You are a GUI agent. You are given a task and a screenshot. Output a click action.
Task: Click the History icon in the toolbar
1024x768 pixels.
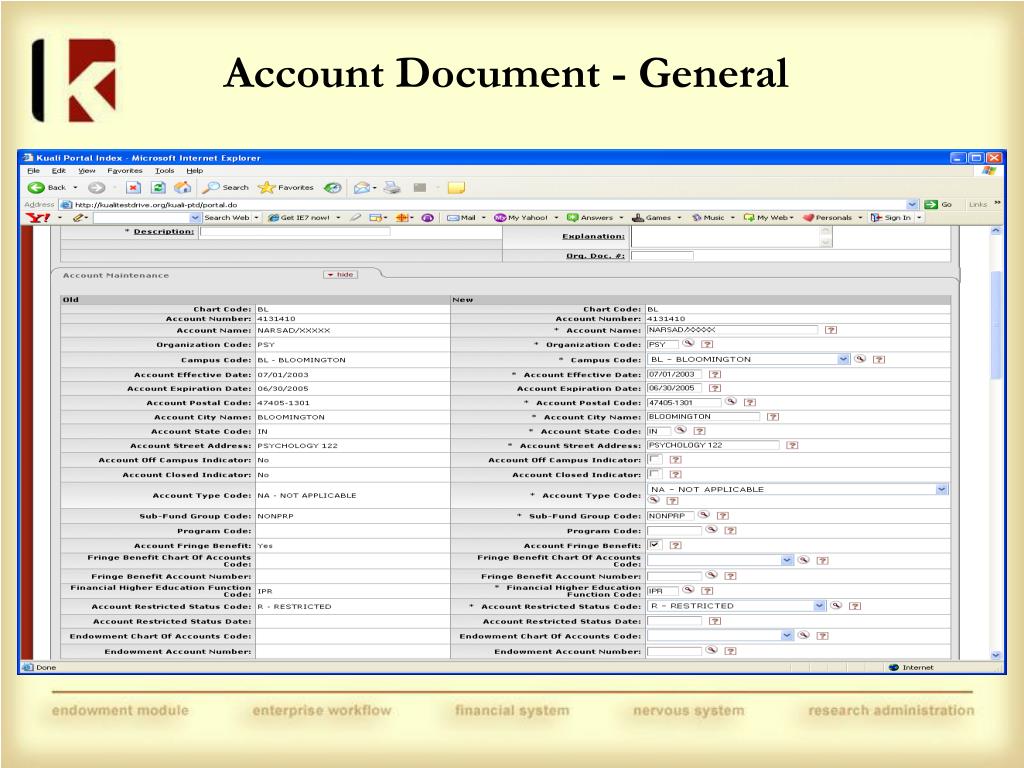(x=333, y=187)
